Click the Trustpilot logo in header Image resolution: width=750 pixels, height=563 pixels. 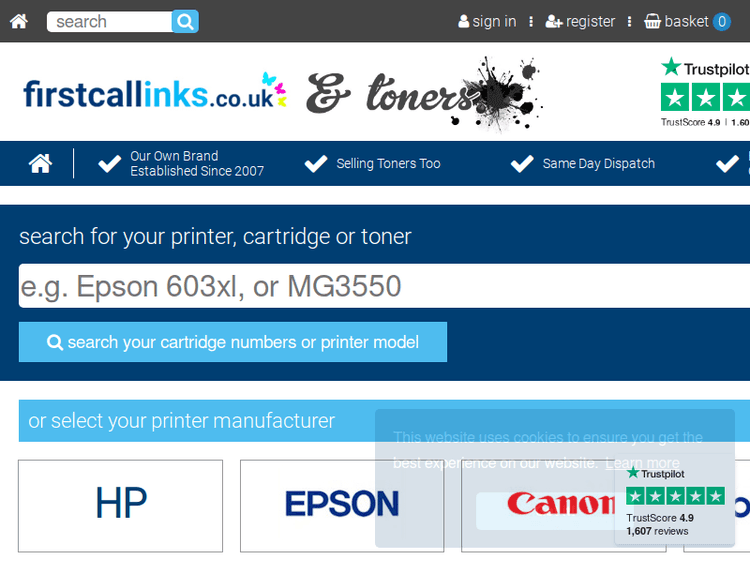point(705,68)
